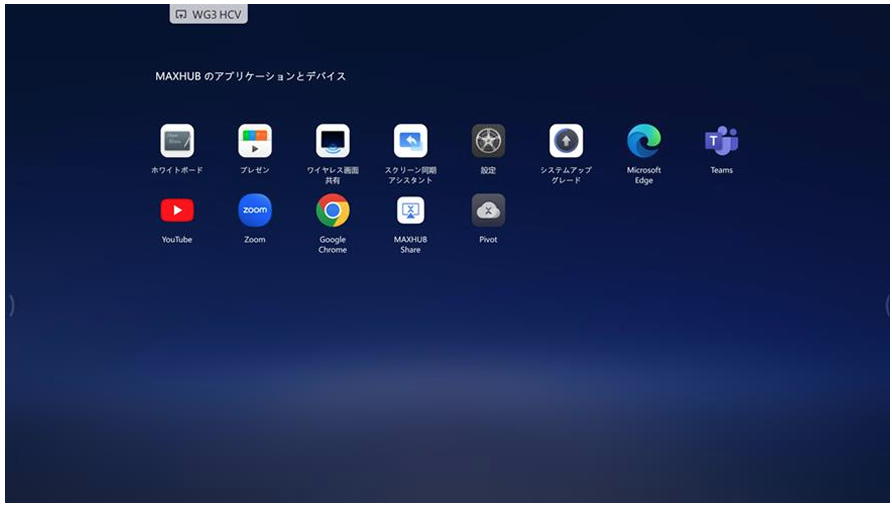
Task: Launch MAXHUB Share app
Action: coord(410,210)
